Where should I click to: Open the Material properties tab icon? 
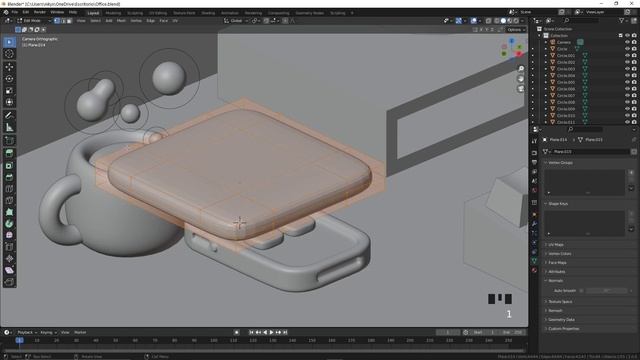click(534, 270)
